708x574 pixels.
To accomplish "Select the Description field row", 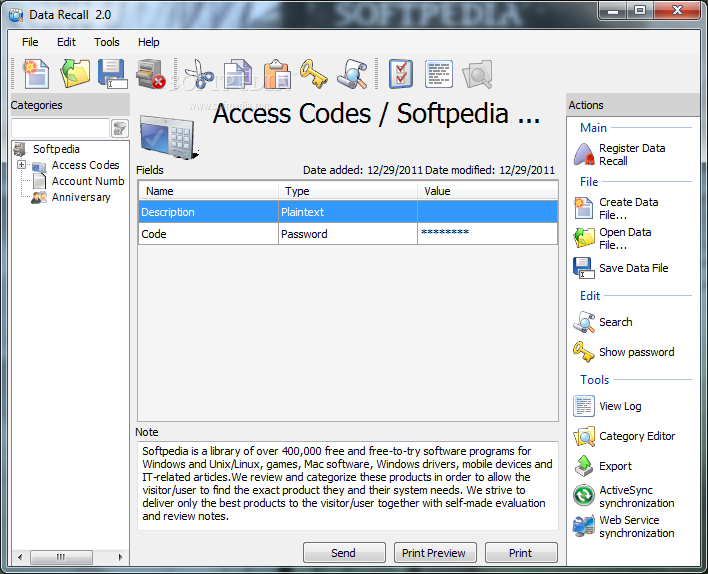I will click(348, 212).
